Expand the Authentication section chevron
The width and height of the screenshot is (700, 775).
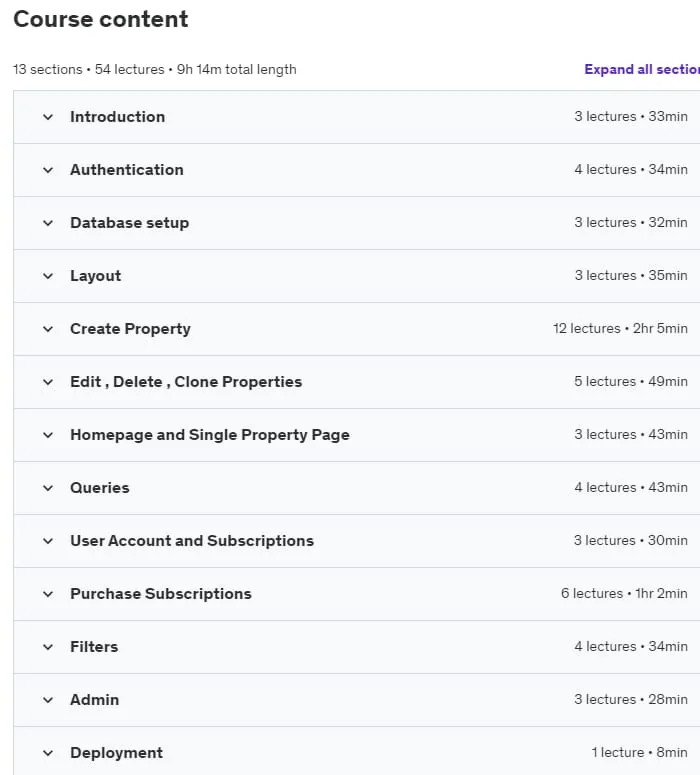point(48,170)
